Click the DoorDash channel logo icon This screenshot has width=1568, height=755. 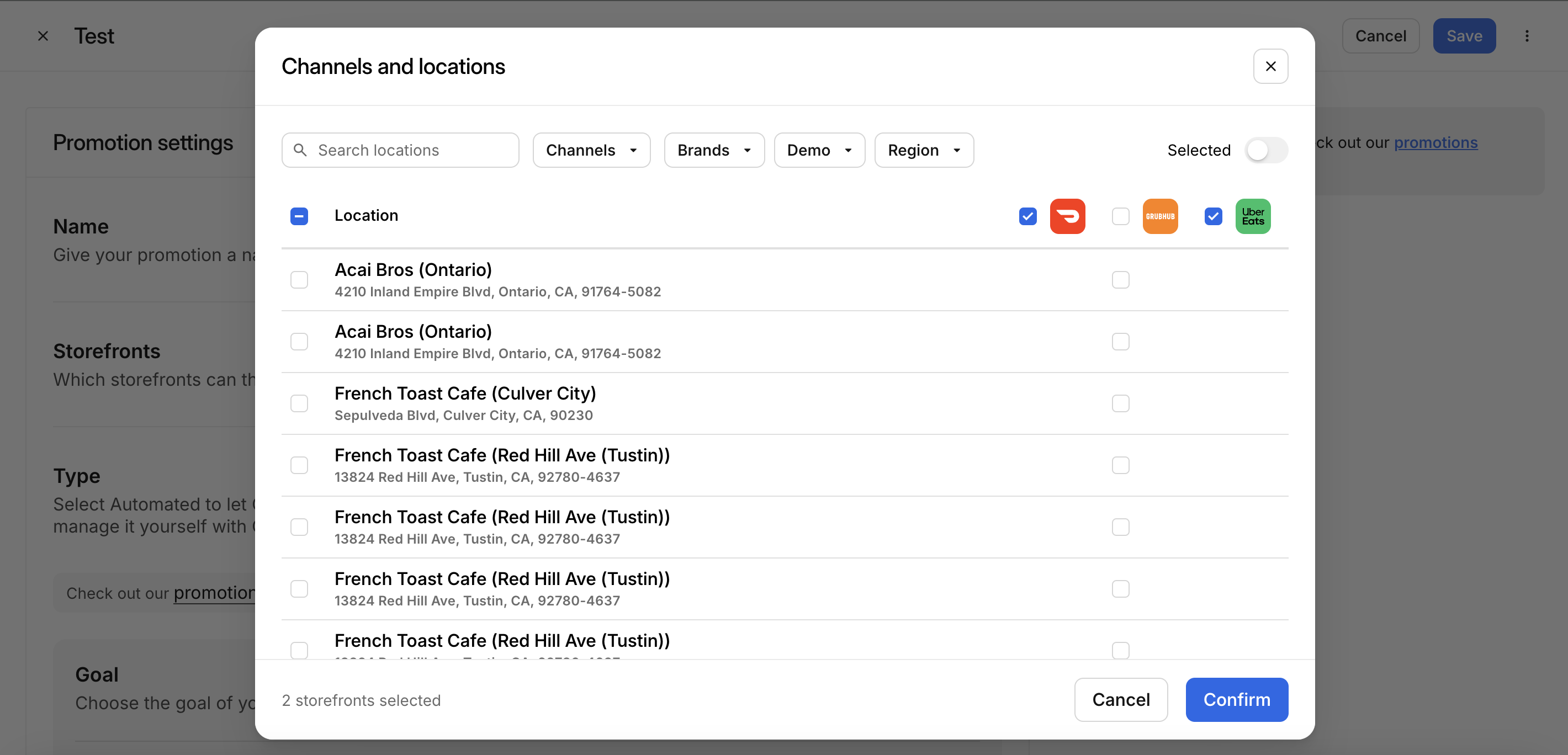tap(1067, 216)
